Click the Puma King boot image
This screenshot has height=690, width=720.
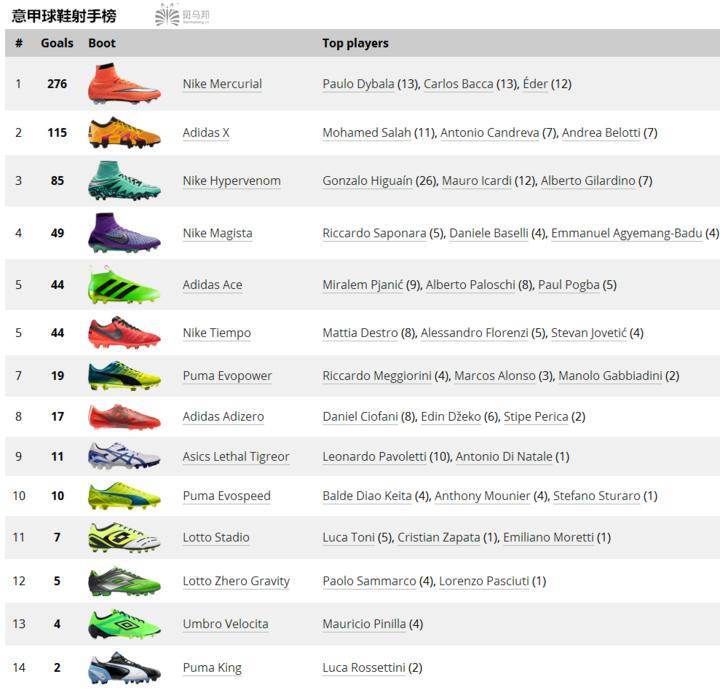(x=124, y=668)
